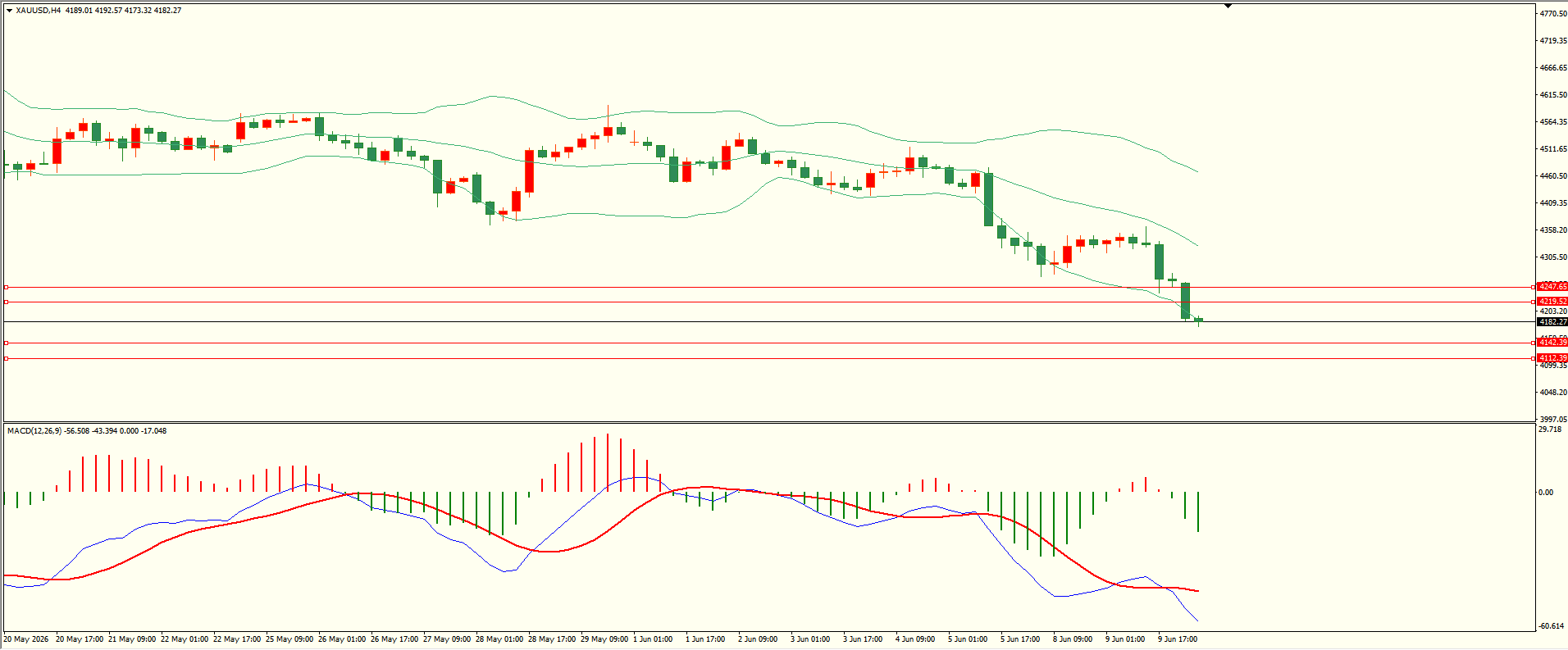
Task: Click the 3997.05 price scale value
Action: pos(1553,419)
